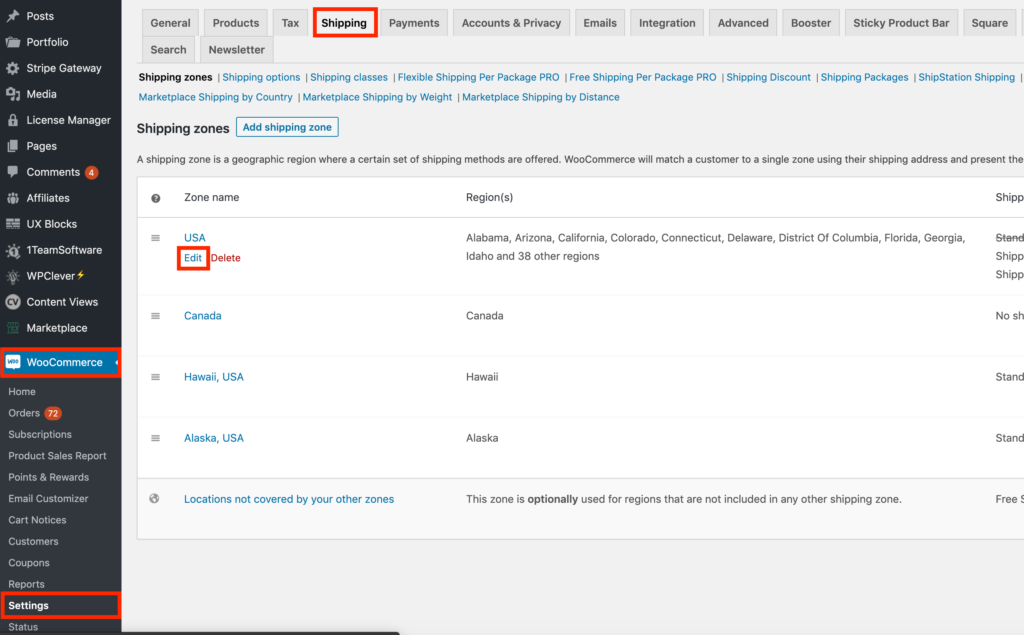Delete the USA shipping zone
Screen dimensions: 1024x635
(226, 258)
